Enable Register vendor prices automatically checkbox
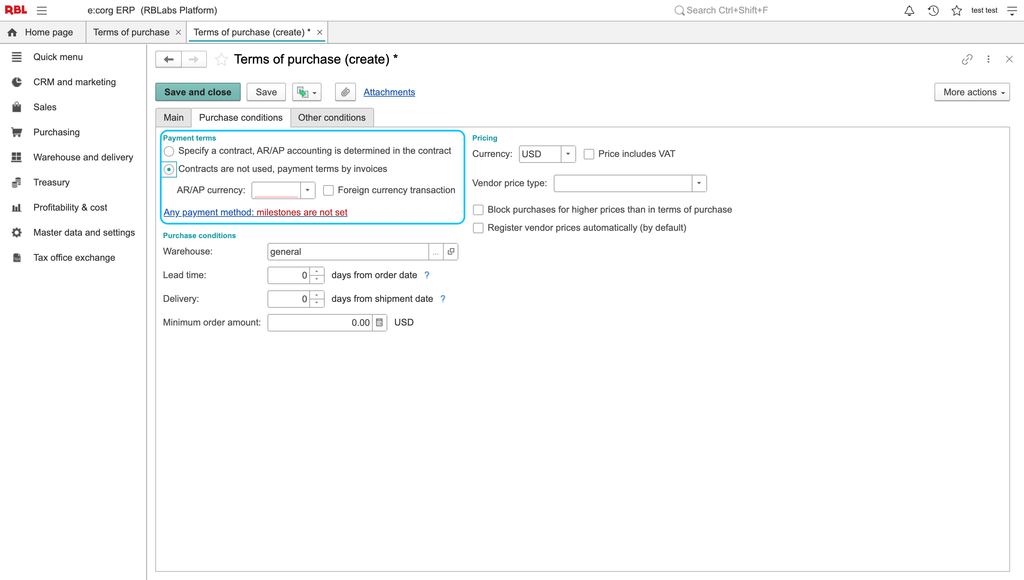This screenshot has height=580, width=1024. coord(478,228)
